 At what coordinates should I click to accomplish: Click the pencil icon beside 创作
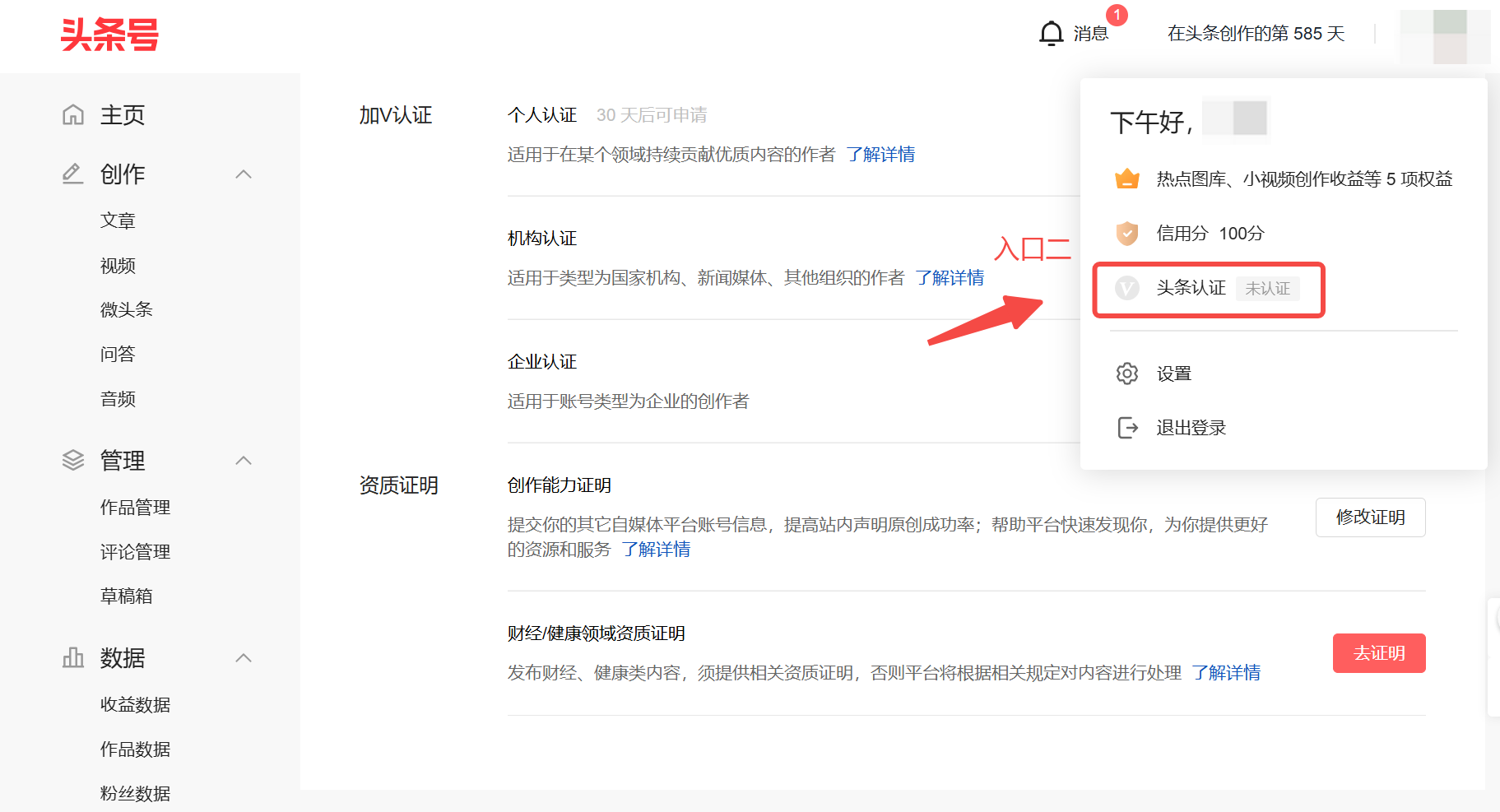(x=73, y=174)
